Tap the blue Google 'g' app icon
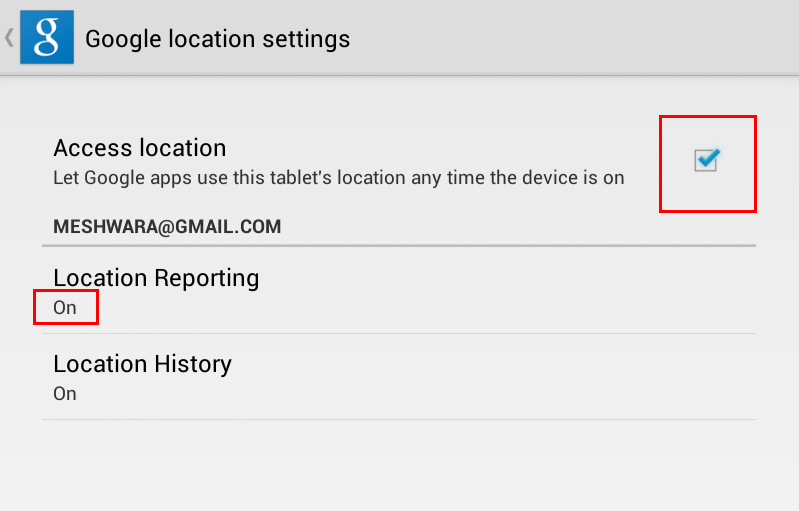This screenshot has width=799, height=511. [47, 37]
